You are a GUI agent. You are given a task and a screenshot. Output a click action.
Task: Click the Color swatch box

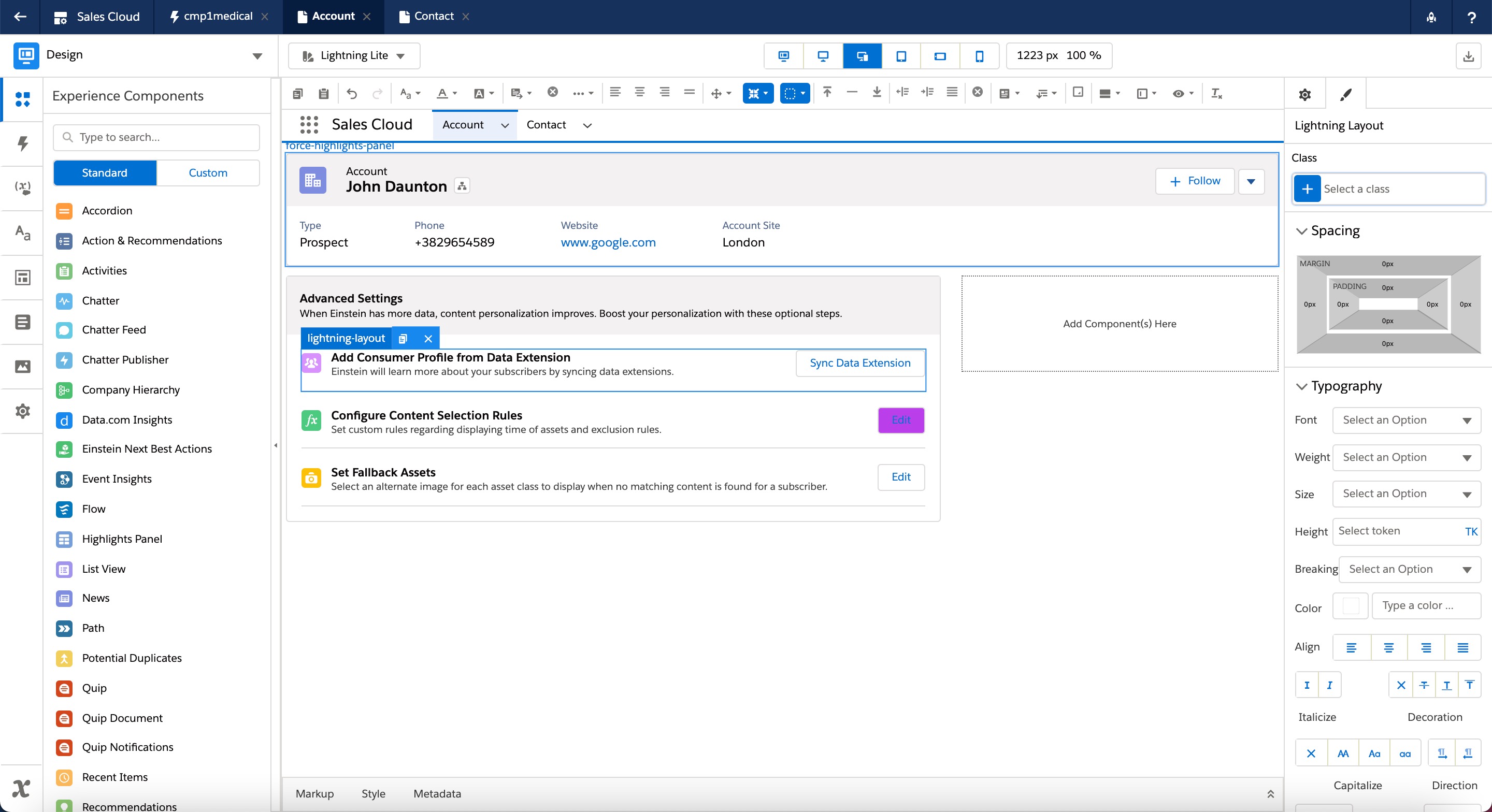[1350, 606]
